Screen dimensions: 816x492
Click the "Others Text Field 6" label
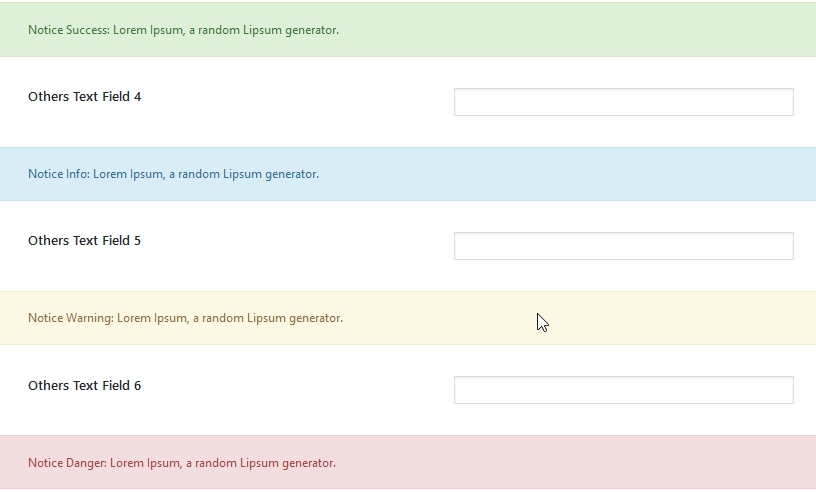coord(85,386)
